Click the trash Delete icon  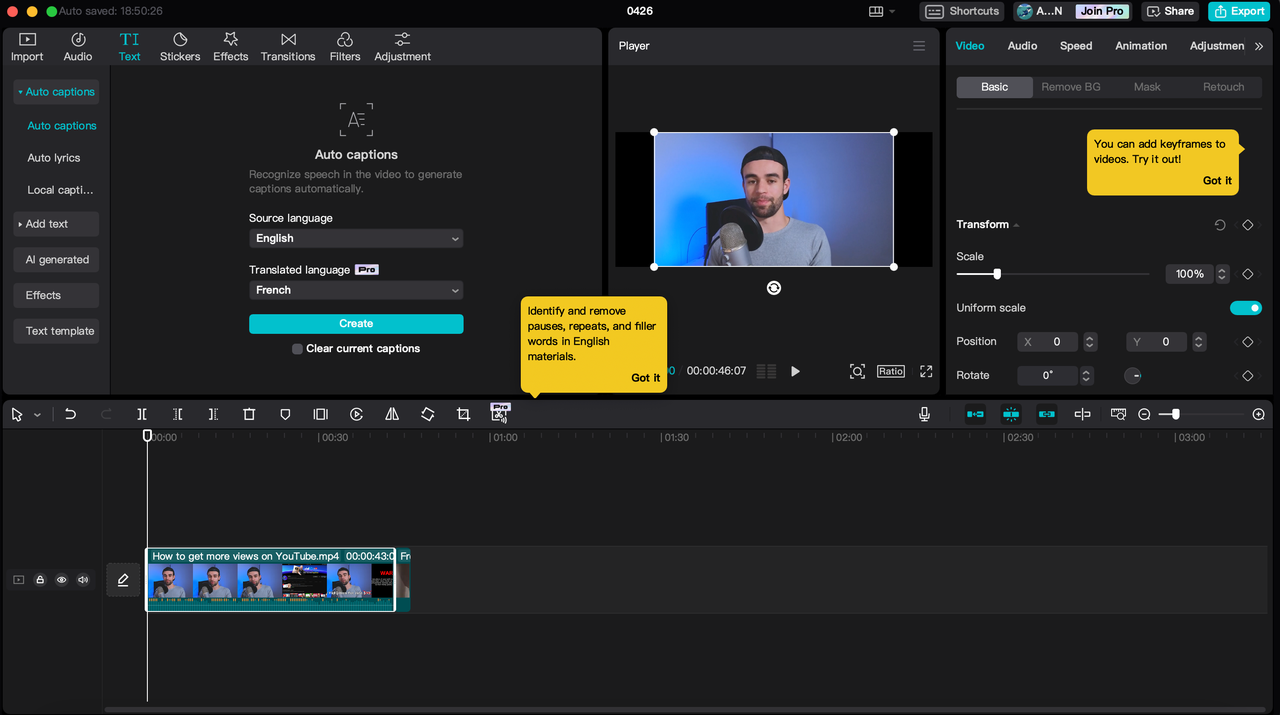point(249,414)
